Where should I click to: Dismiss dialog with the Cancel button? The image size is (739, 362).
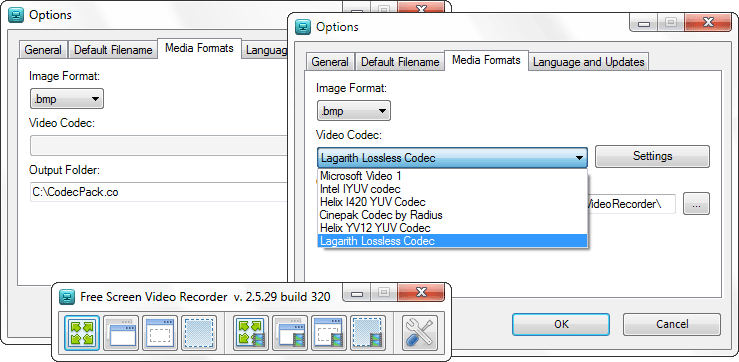[672, 324]
